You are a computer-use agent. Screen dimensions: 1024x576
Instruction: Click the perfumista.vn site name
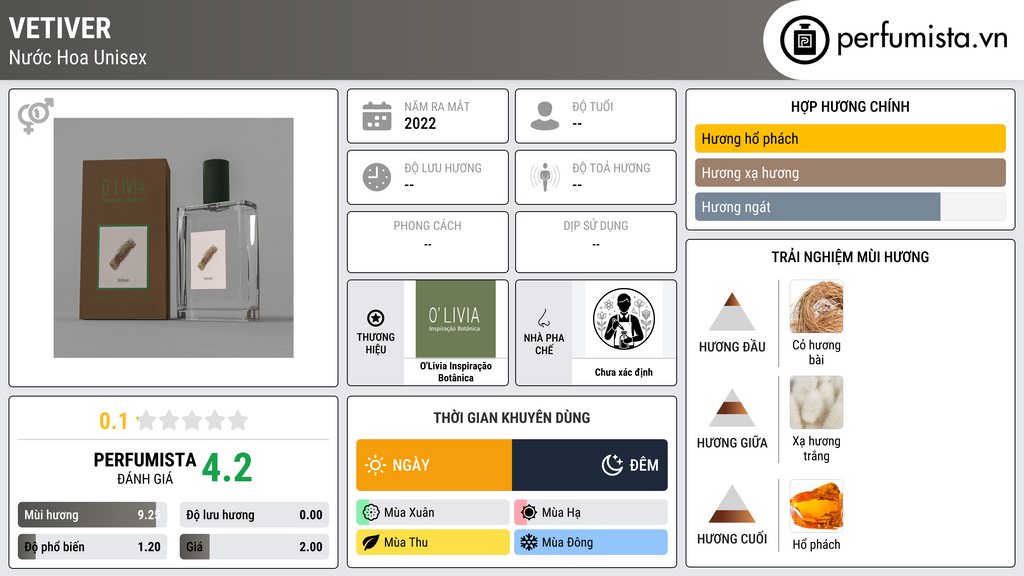point(922,39)
